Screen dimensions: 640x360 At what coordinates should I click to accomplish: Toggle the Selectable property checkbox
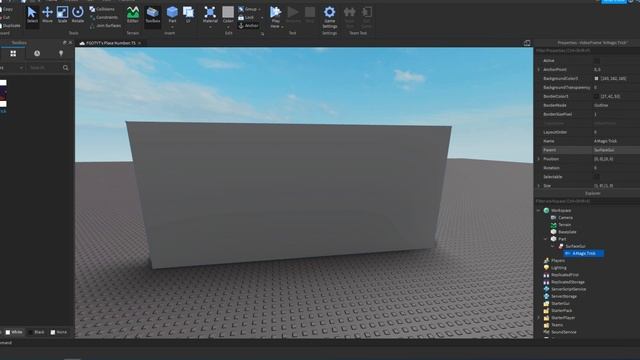coord(597,177)
